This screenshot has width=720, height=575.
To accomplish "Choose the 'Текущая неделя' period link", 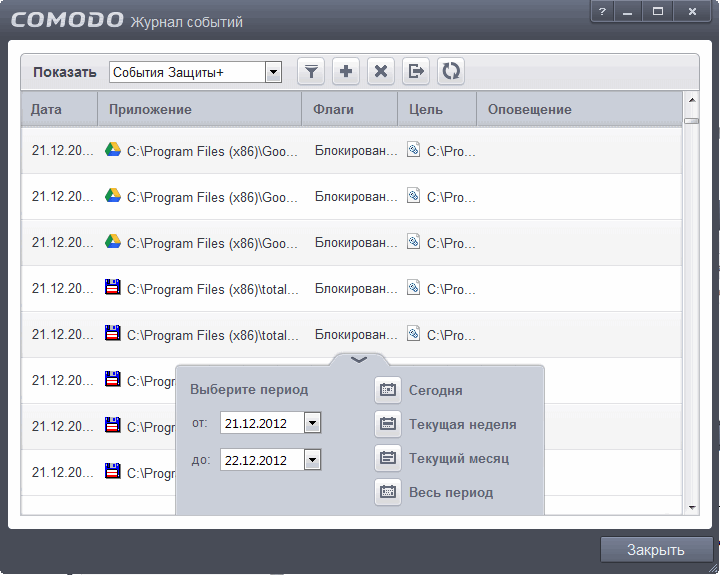I will tap(462, 424).
